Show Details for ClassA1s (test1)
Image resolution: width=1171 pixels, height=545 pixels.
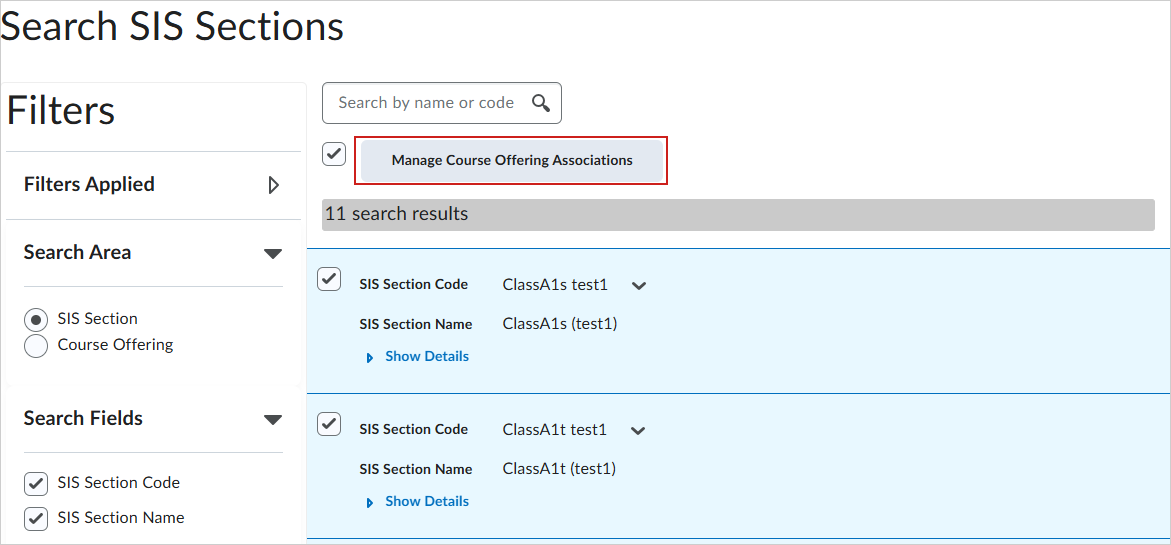427,357
